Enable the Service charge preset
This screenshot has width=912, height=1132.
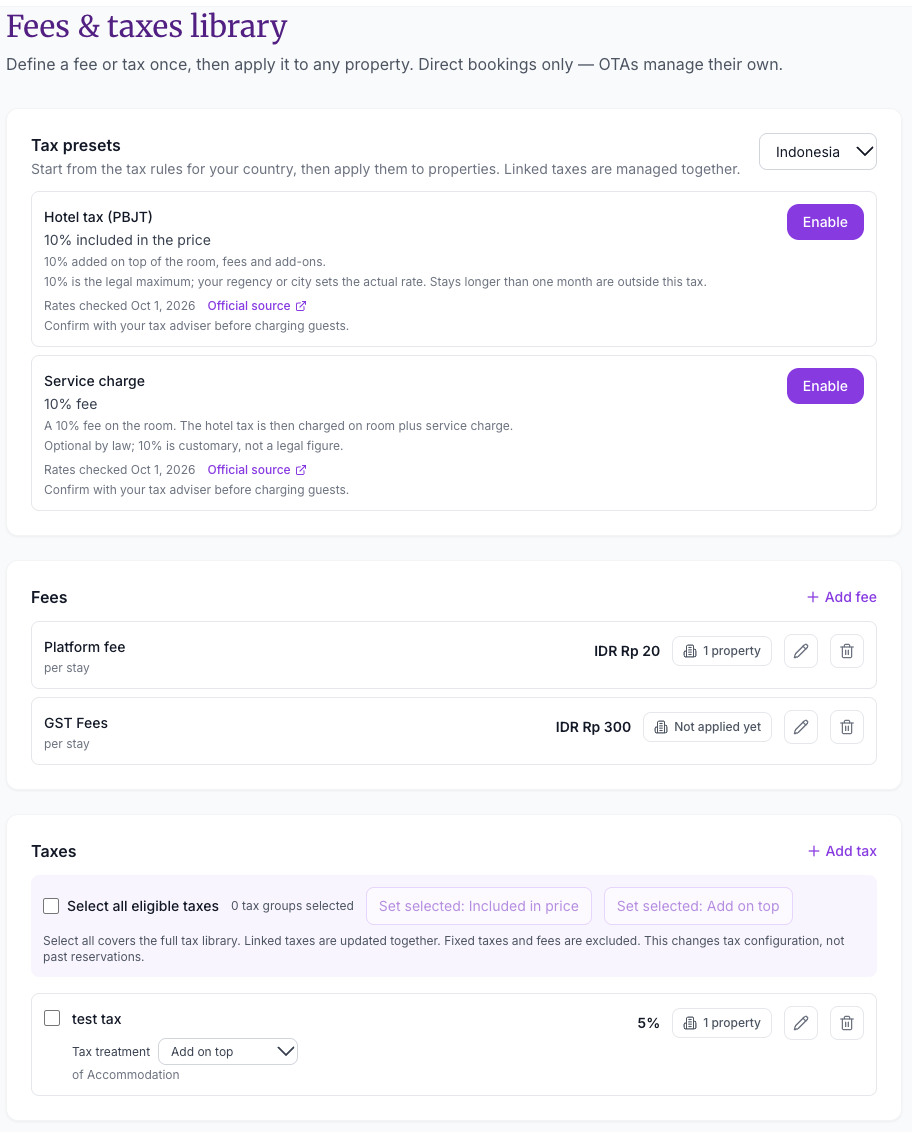(825, 386)
